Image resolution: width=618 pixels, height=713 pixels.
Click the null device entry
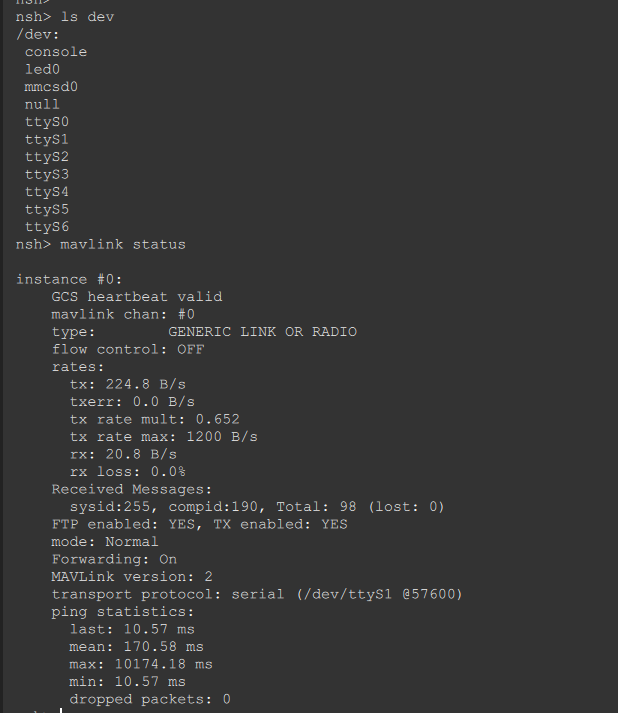pos(42,104)
